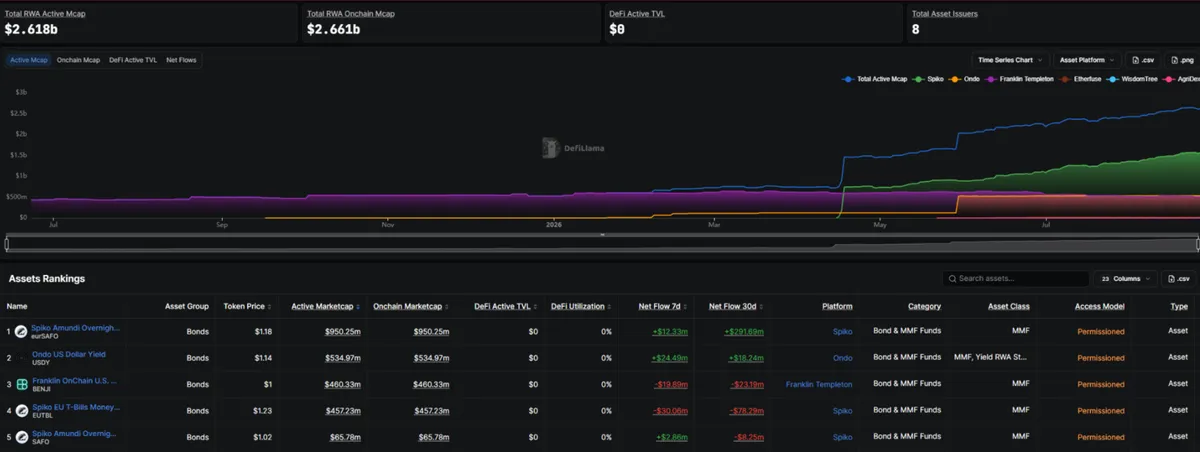Click the +$291.69m Net Flow 30d value
1200x452 pixels.
742,331
